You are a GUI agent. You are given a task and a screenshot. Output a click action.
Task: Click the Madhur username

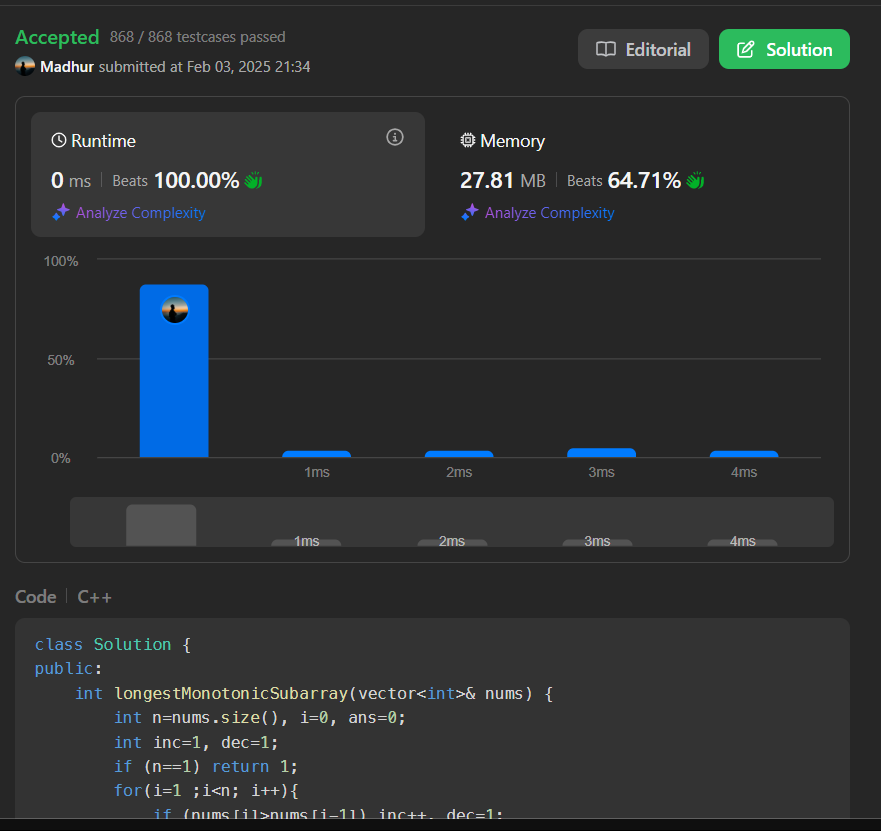[x=67, y=67]
